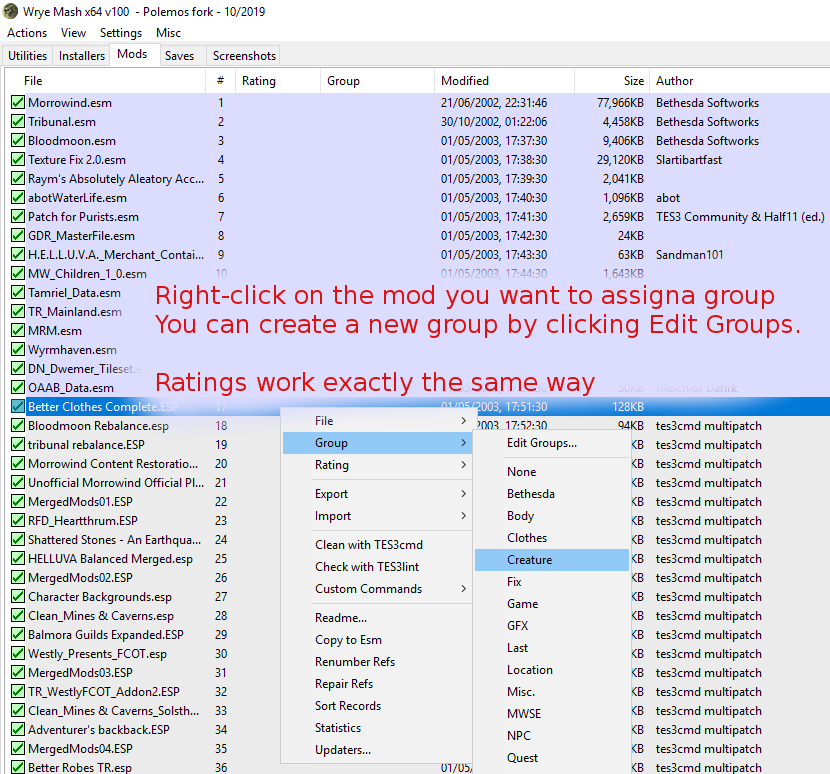This screenshot has width=830, height=774.
Task: Assign the Fix group
Action: (552, 582)
